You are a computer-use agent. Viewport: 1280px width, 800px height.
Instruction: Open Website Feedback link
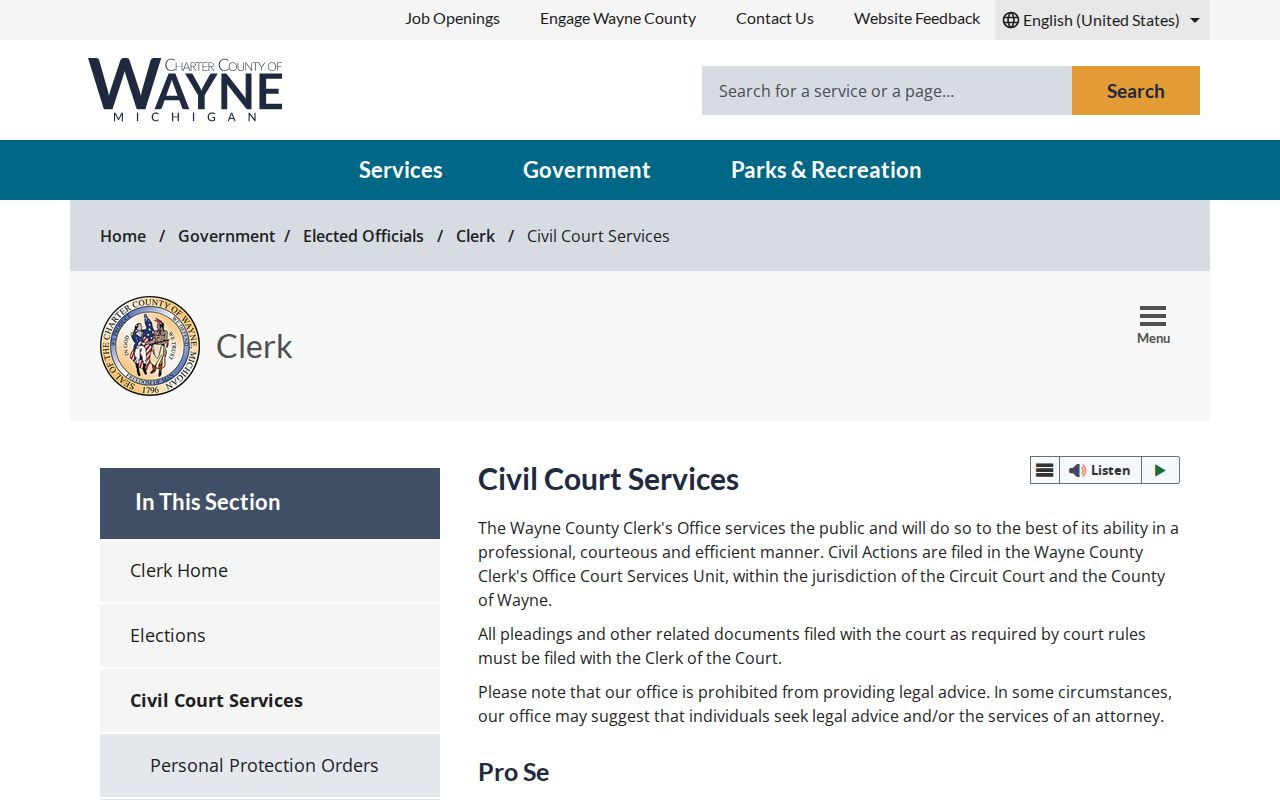(x=917, y=18)
